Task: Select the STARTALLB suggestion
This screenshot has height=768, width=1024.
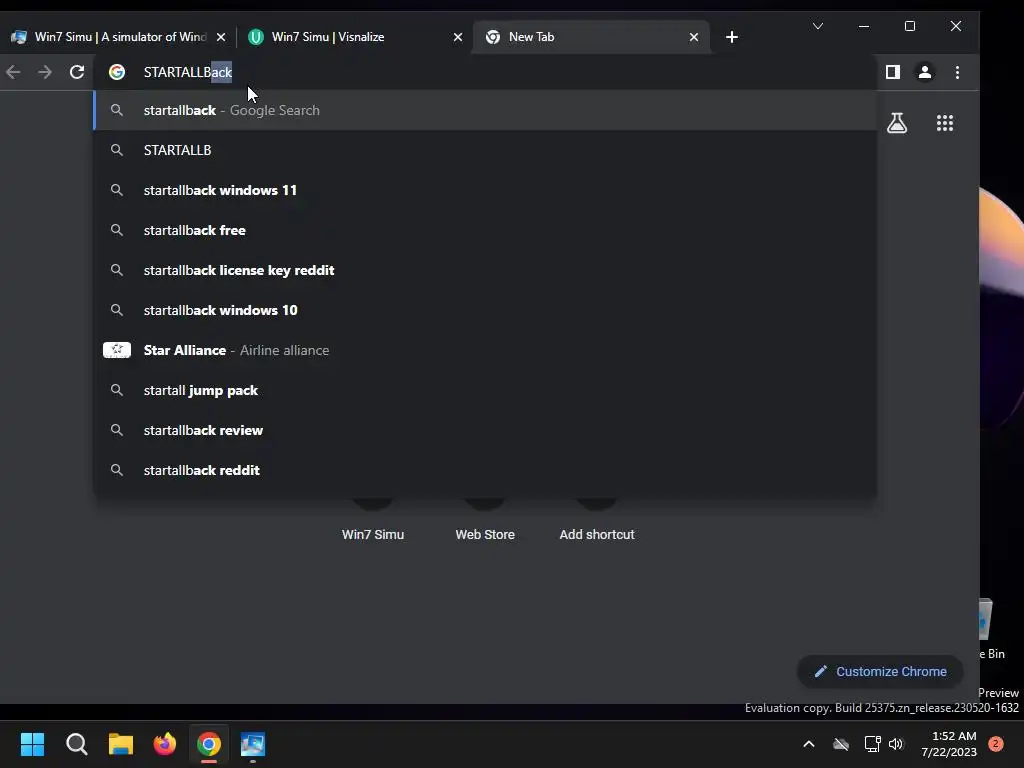Action: point(485,150)
